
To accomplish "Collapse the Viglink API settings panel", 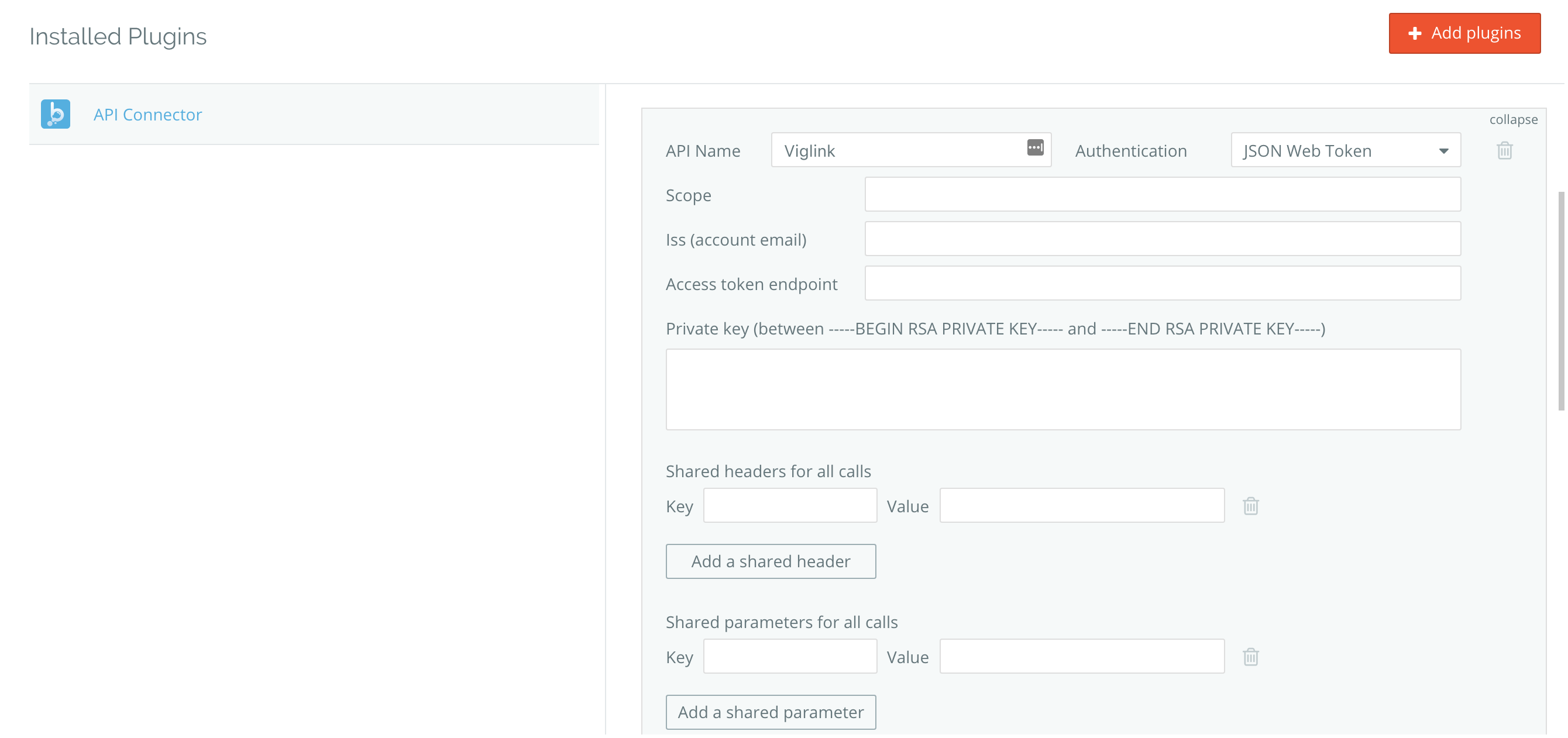I will pyautogui.click(x=1512, y=119).
